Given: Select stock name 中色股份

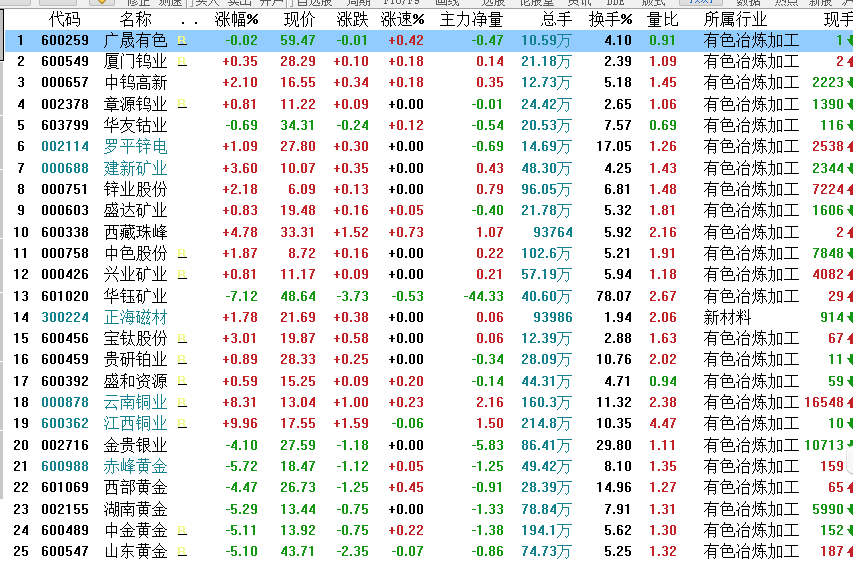Looking at the screenshot, I should tap(135, 254).
